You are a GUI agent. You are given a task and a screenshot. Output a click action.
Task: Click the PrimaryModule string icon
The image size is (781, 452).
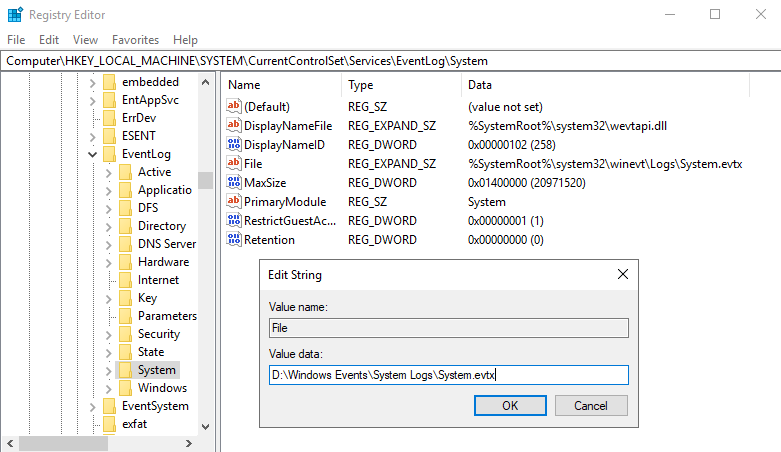[234, 201]
